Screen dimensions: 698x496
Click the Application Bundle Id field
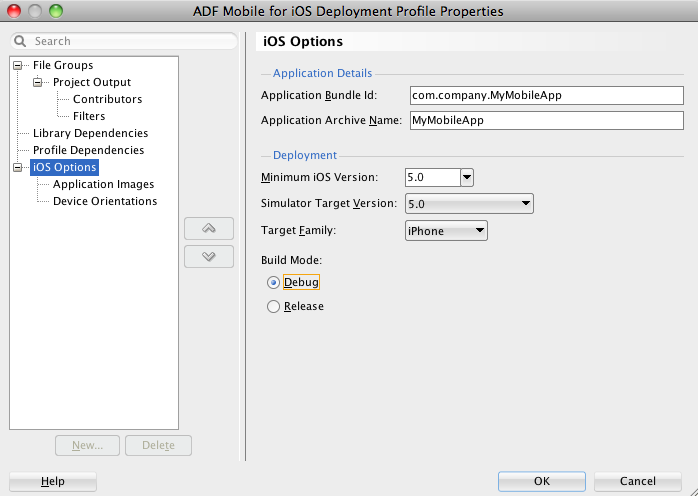click(547, 95)
